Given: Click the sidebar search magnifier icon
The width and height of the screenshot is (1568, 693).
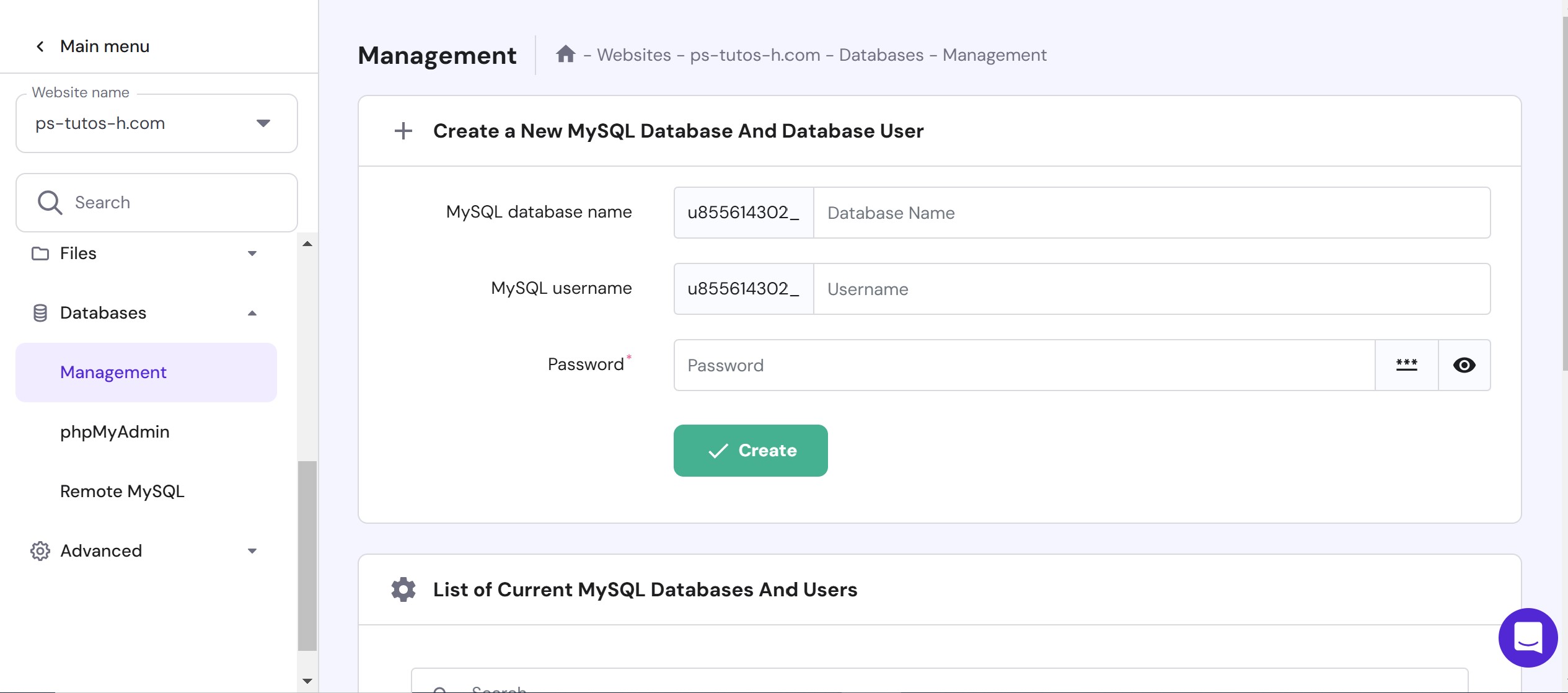Looking at the screenshot, I should pos(50,203).
